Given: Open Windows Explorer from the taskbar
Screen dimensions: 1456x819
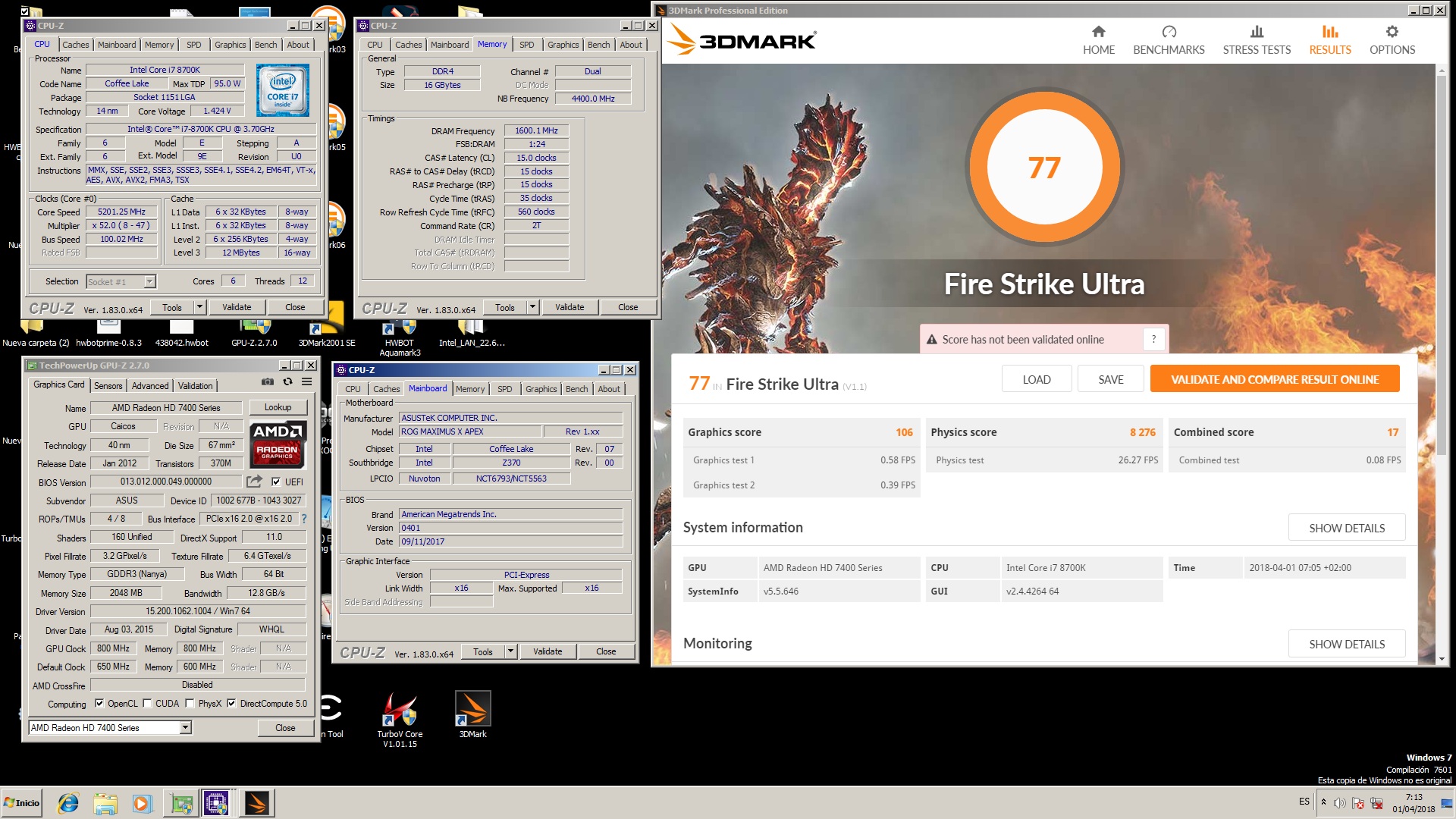Looking at the screenshot, I should (x=105, y=803).
